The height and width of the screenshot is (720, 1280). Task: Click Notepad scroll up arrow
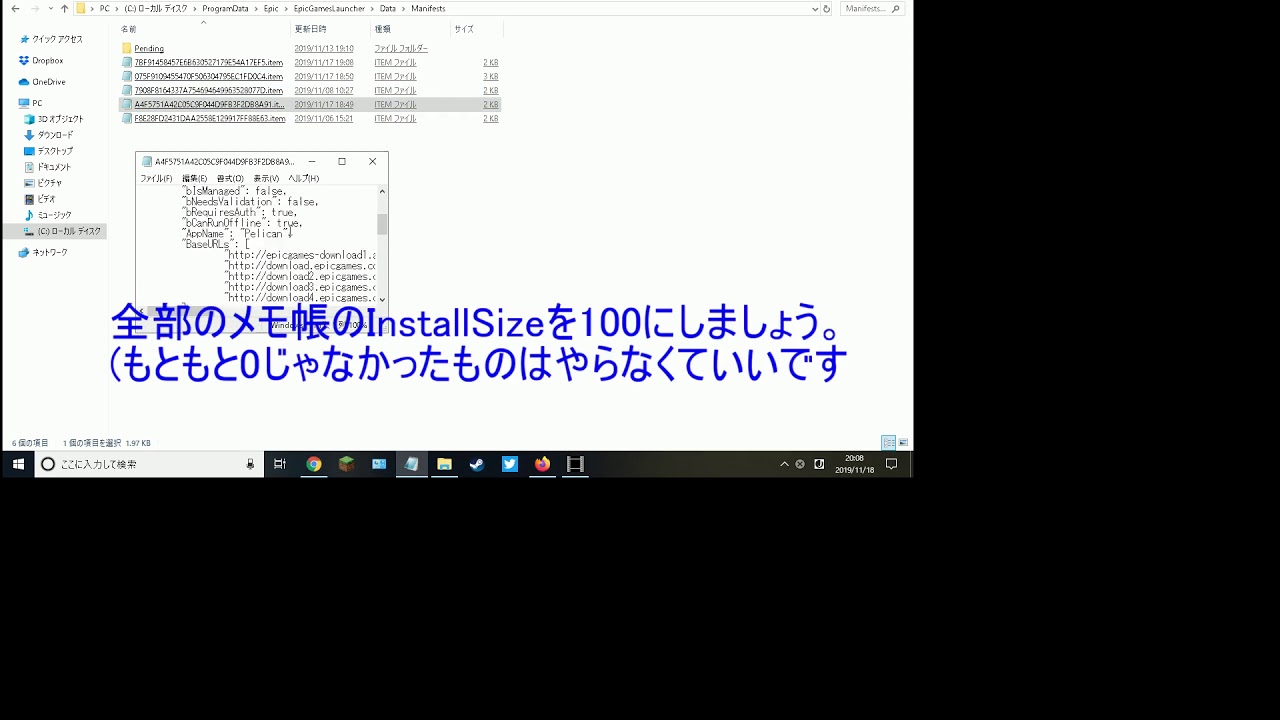[x=382, y=191]
